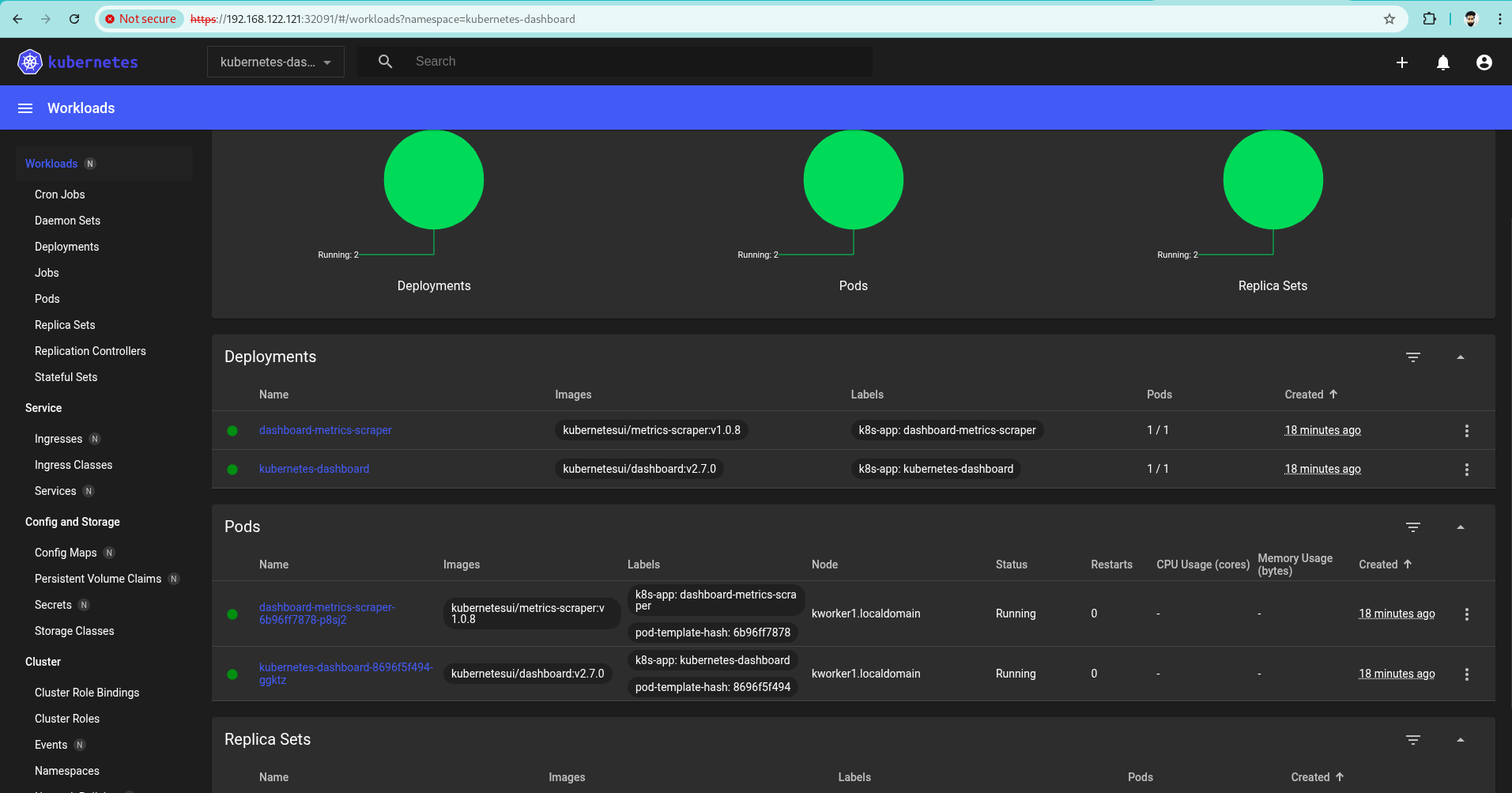Image resolution: width=1512 pixels, height=793 pixels.
Task: Open Cluster Role Bindings in sidebar
Action: (x=87, y=693)
